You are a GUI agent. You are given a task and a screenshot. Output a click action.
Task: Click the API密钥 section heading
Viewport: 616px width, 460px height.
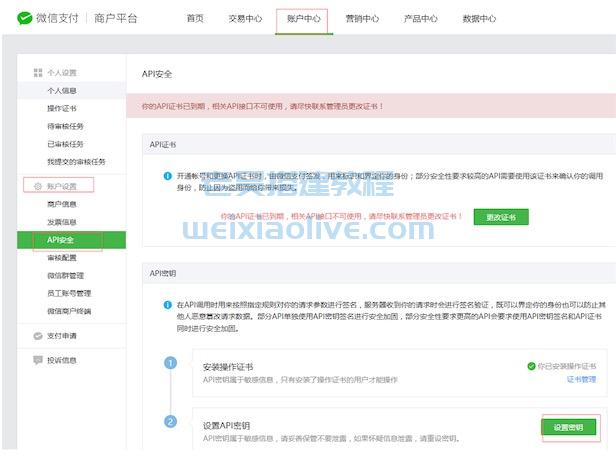(163, 273)
